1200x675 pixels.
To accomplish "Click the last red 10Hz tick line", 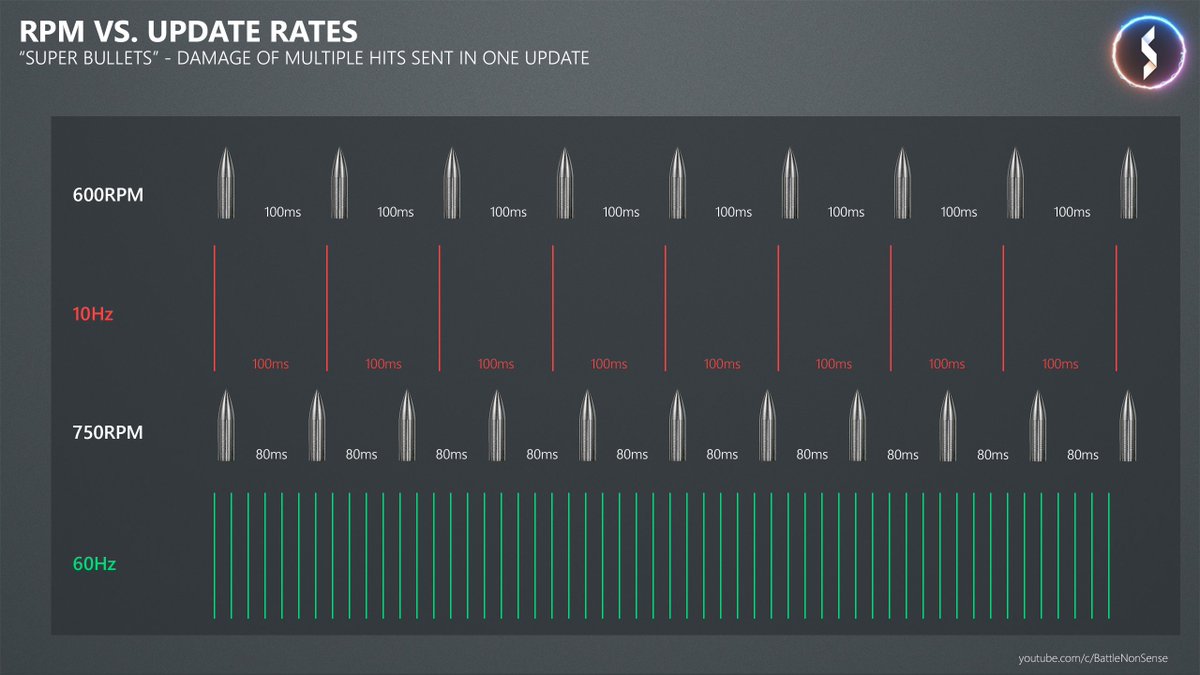I will (x=1117, y=308).
